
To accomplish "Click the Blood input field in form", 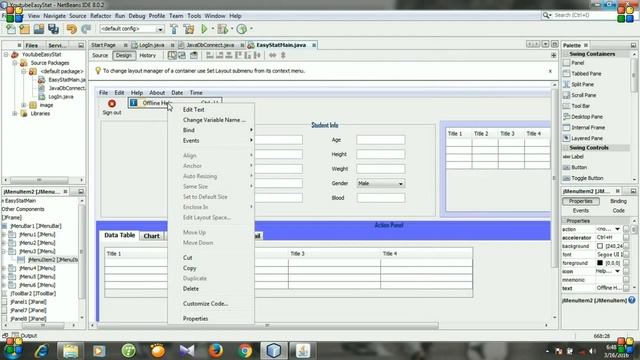I will (x=380, y=198).
